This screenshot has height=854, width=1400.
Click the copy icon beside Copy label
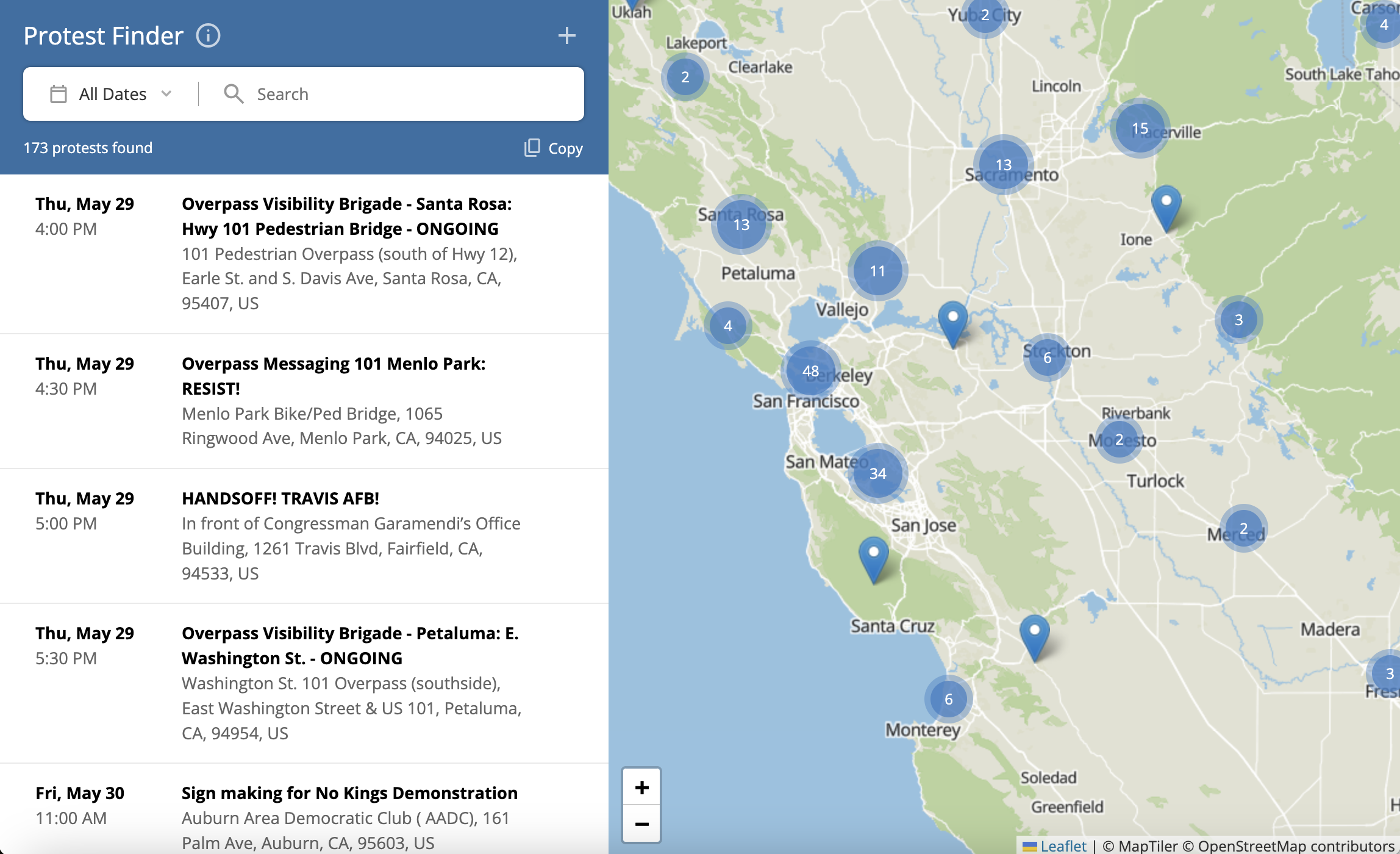pos(532,148)
